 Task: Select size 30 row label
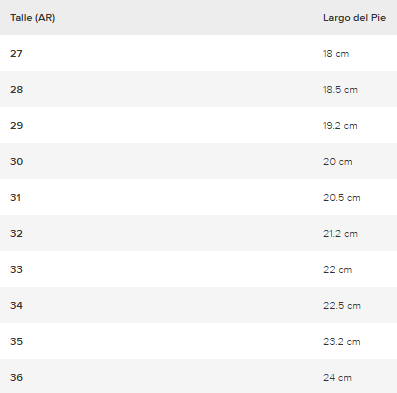(x=16, y=162)
